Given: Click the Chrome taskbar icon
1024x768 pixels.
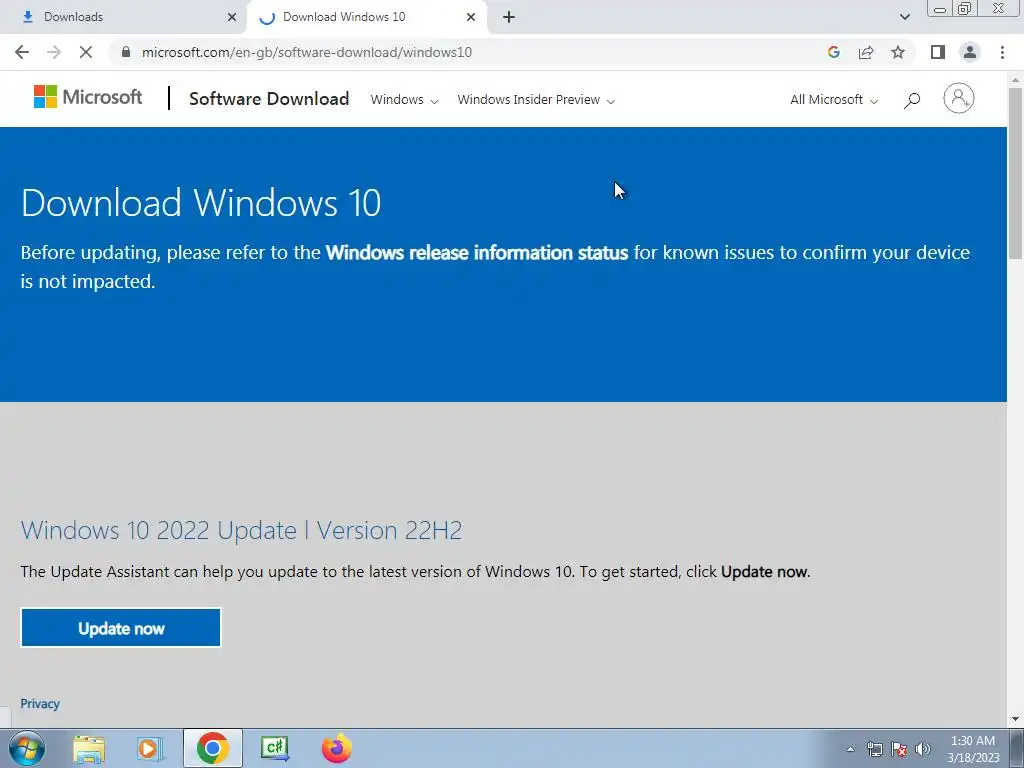Looking at the screenshot, I should pyautogui.click(x=212, y=748).
